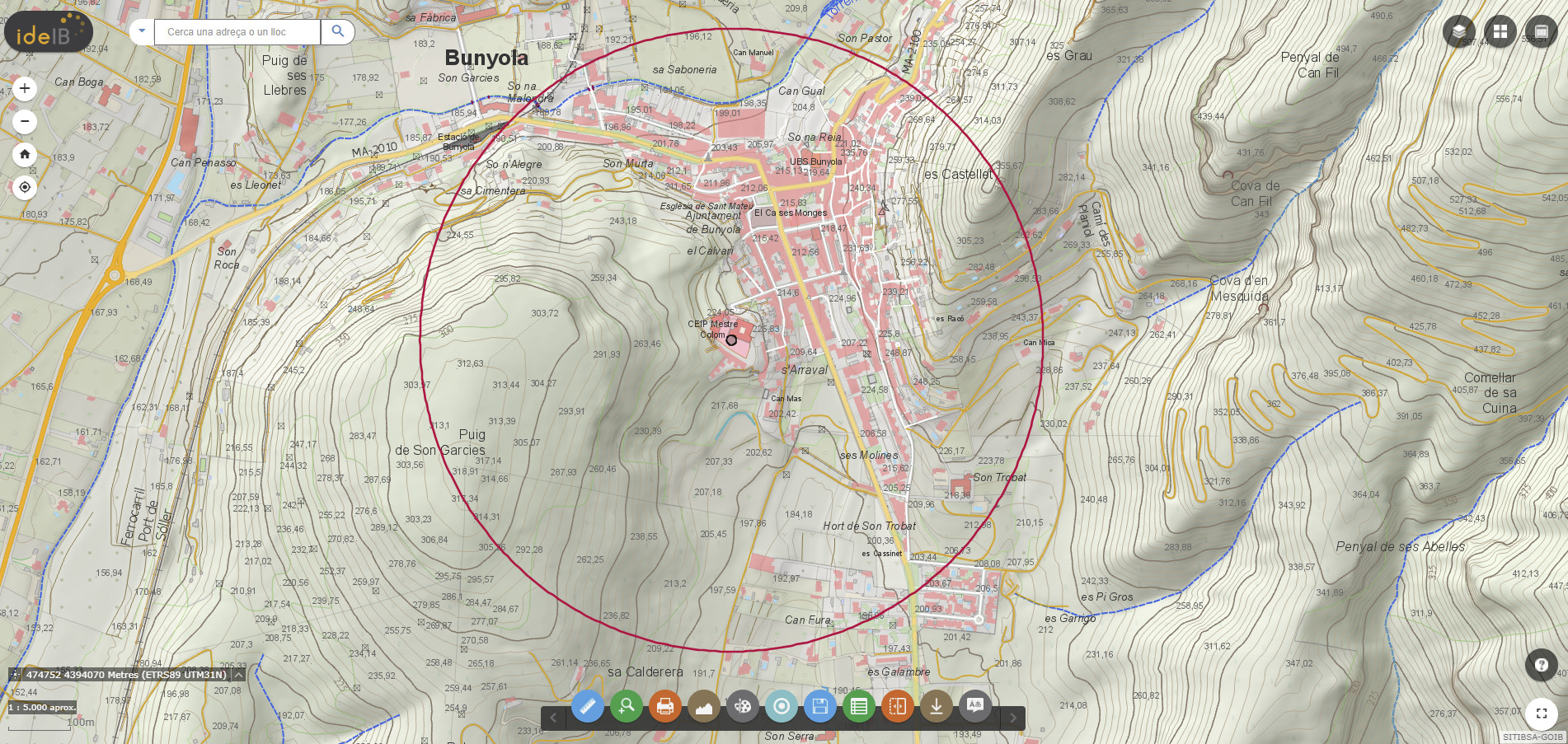The image size is (1568, 744).
Task: Return to the default home extent
Action: pos(25,154)
